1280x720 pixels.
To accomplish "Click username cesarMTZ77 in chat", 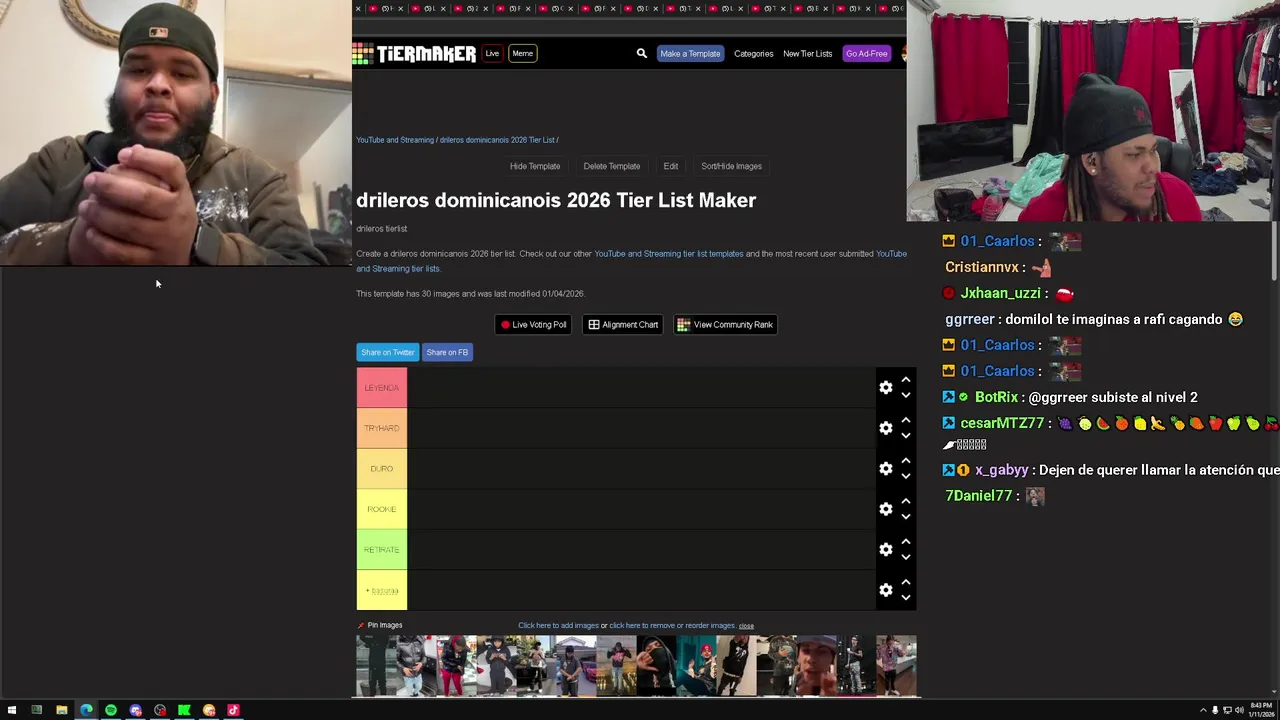I will coord(1003,423).
